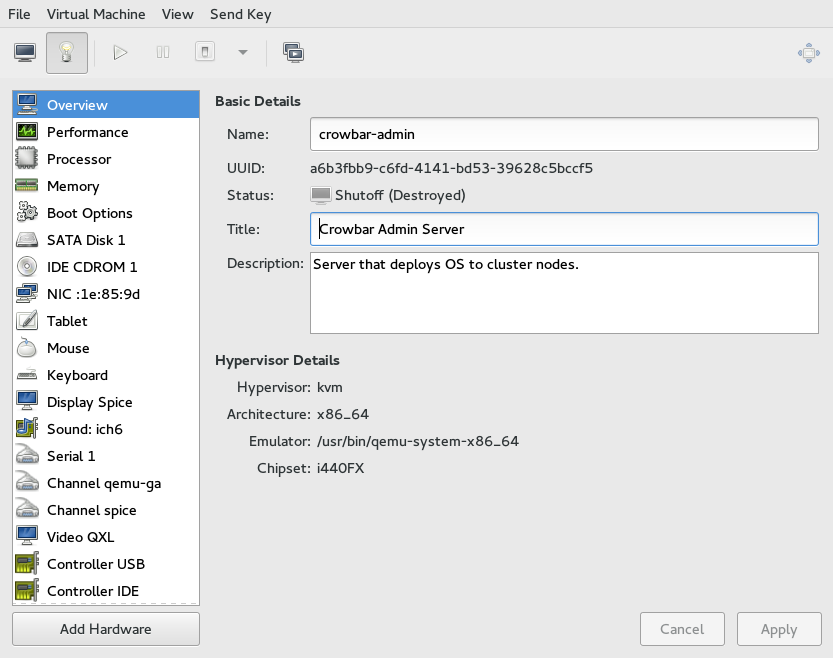This screenshot has height=658, width=833.
Task: Click the fullscreen arrows icon
Action: [x=808, y=53]
